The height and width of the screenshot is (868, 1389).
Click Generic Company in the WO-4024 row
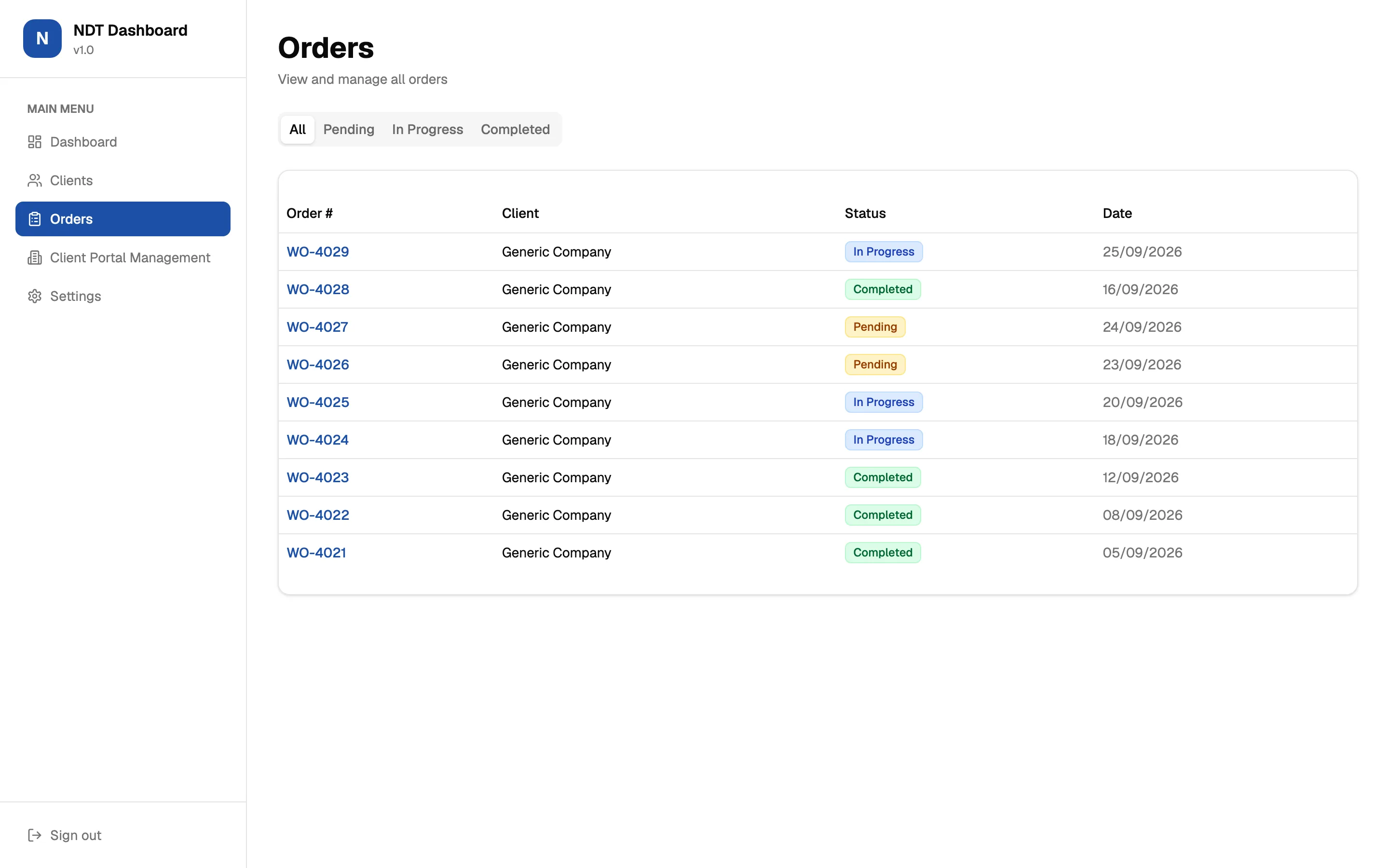[x=556, y=440]
